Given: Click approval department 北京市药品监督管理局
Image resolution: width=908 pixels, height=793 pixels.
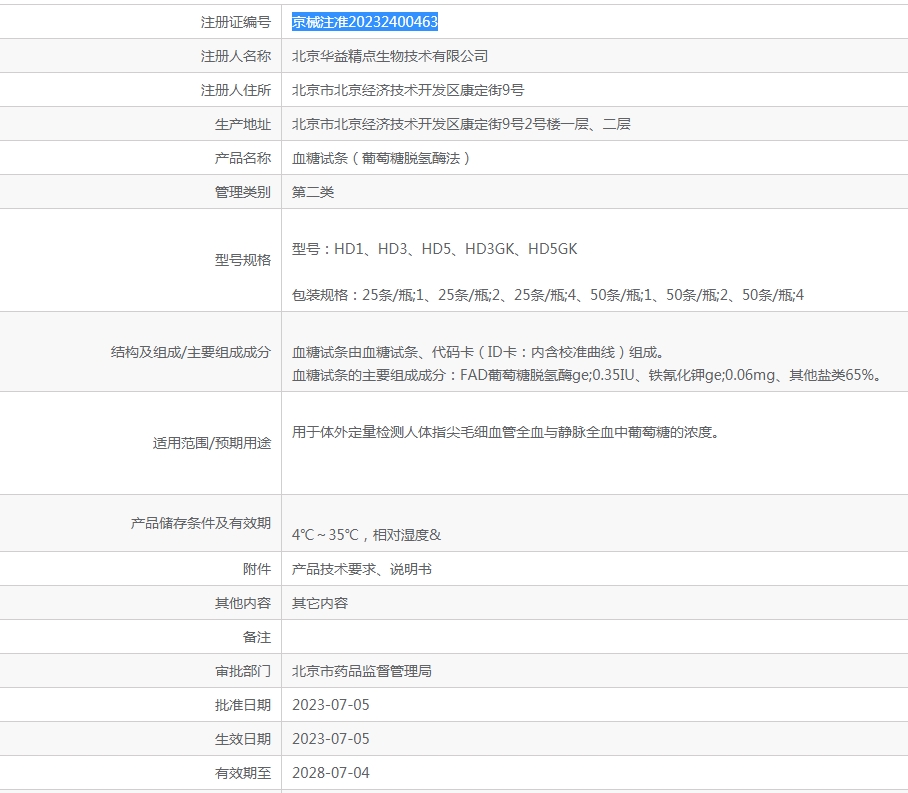Looking at the screenshot, I should (x=362, y=671).
